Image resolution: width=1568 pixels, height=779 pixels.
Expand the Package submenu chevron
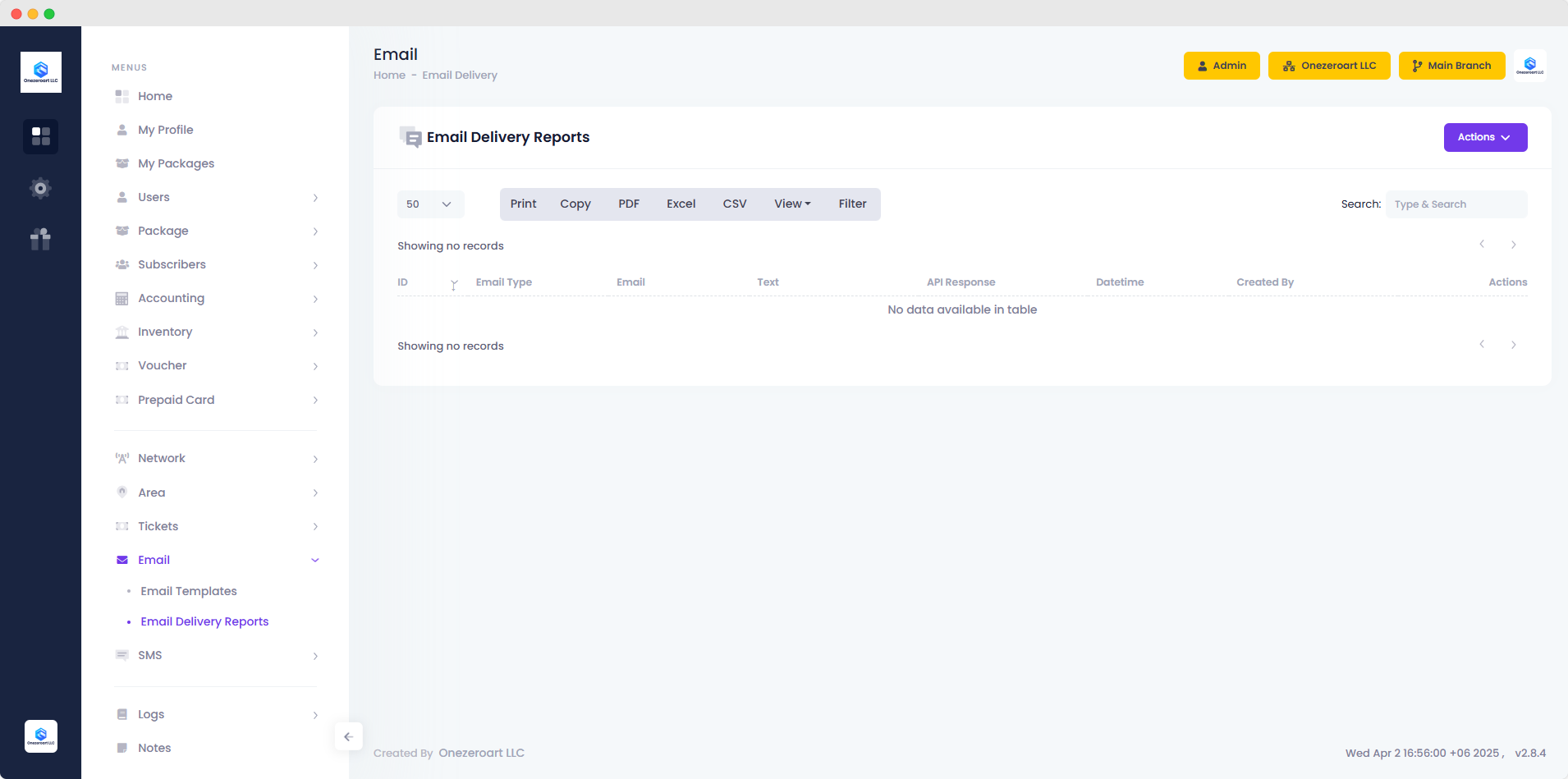pyautogui.click(x=315, y=231)
